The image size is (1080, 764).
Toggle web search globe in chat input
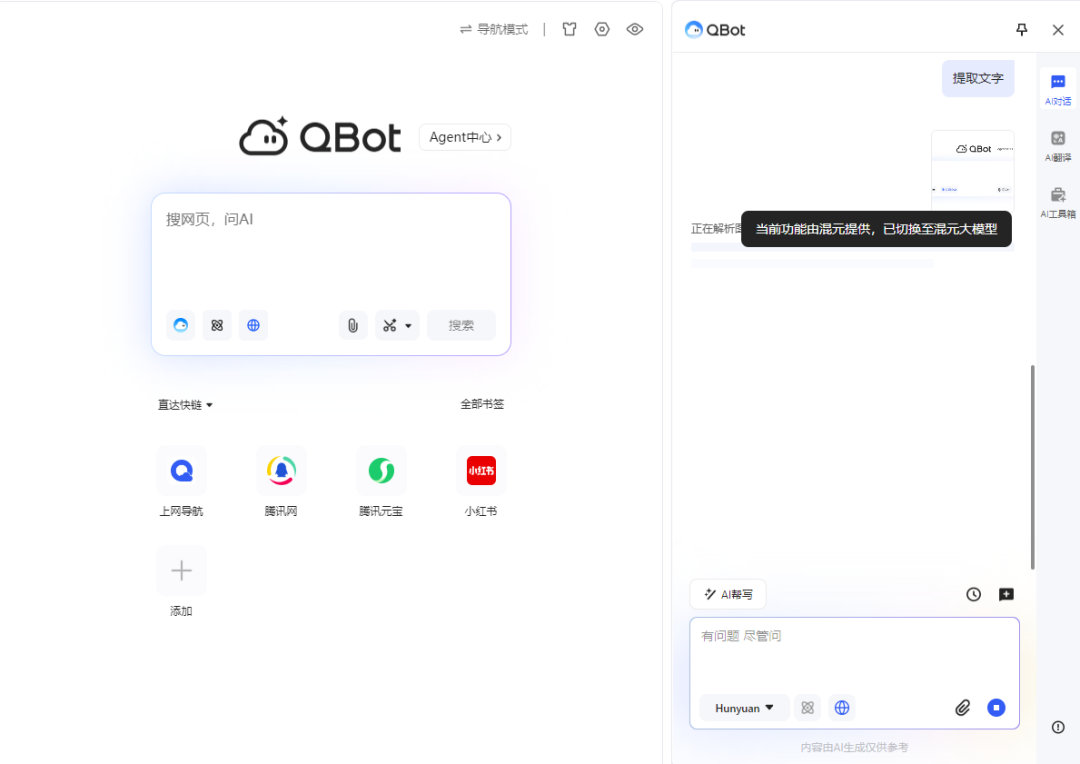(842, 708)
